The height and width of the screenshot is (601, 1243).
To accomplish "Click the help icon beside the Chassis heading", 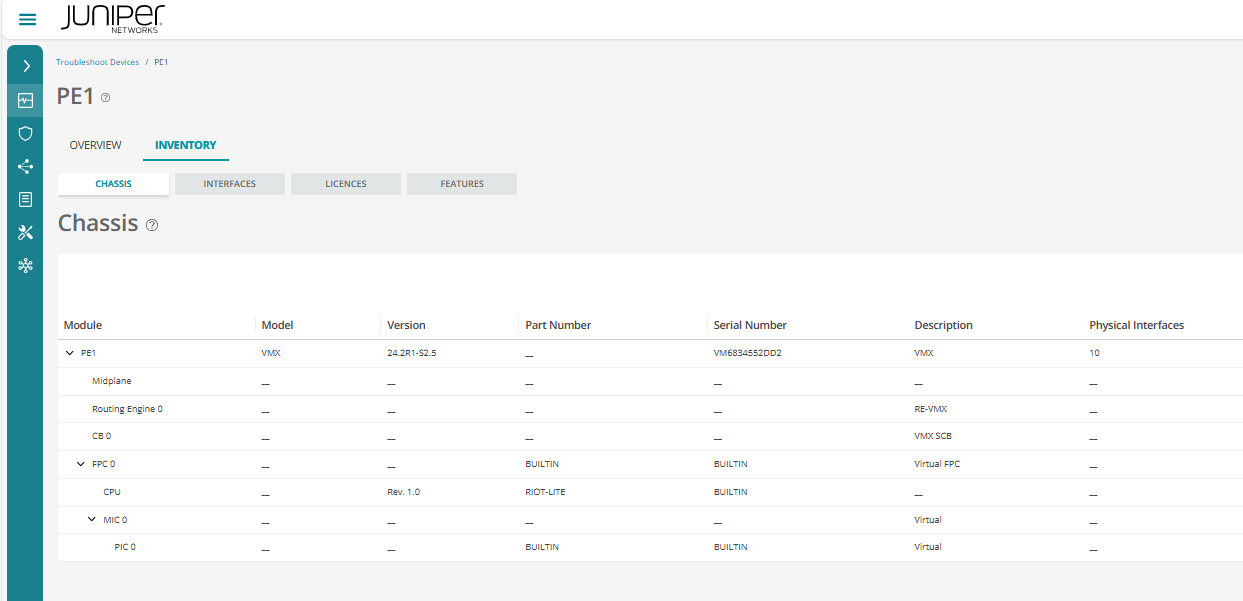I will 152,225.
